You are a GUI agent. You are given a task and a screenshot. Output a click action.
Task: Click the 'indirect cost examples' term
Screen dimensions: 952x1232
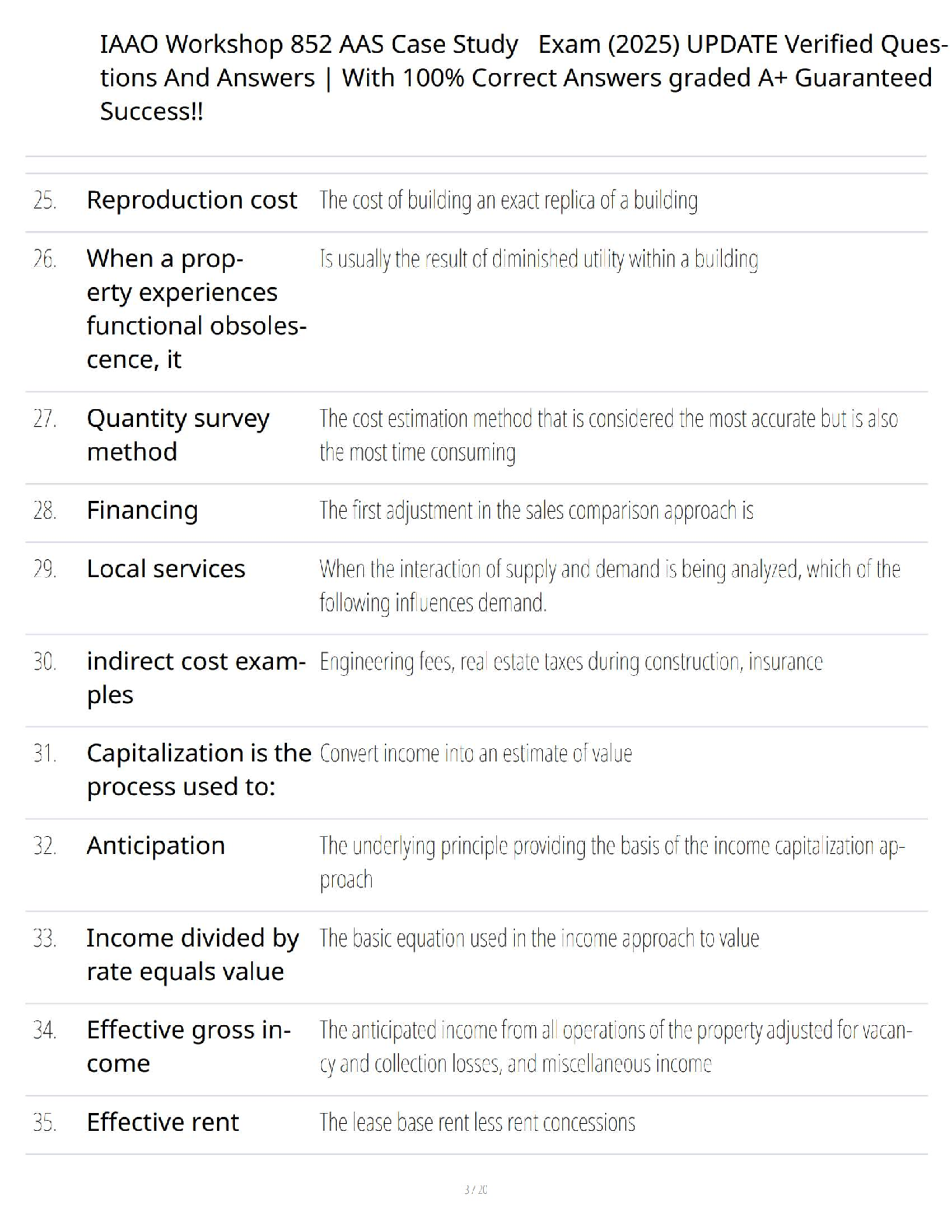pos(195,677)
